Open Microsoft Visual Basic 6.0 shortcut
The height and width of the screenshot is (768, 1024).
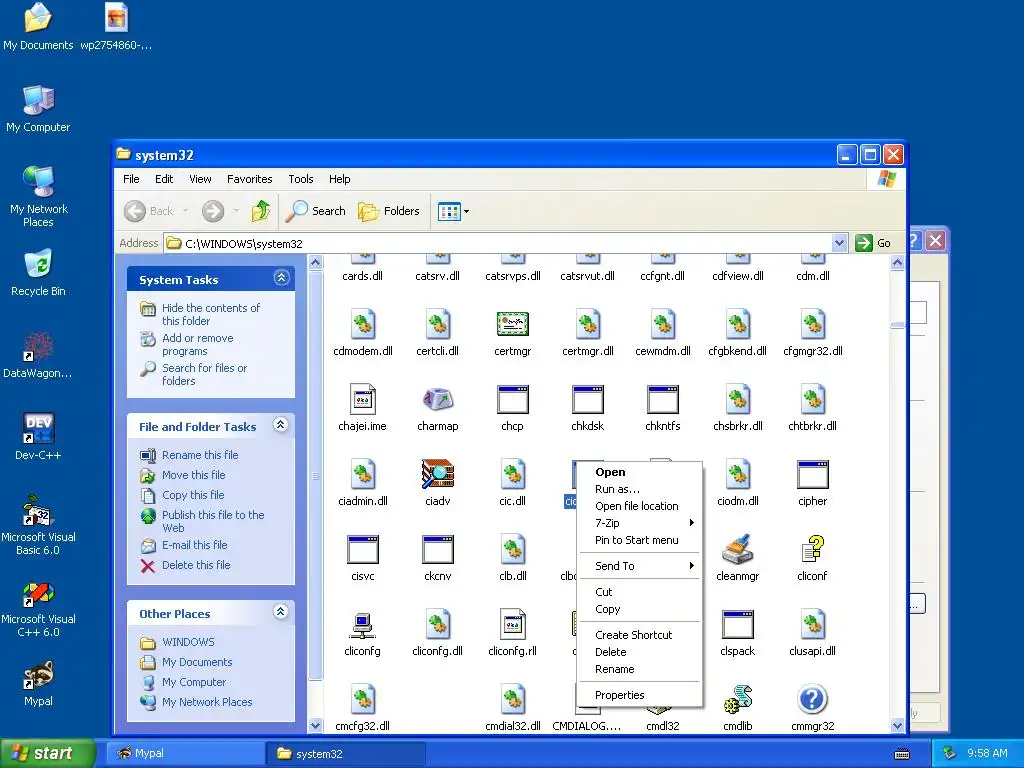click(x=38, y=525)
